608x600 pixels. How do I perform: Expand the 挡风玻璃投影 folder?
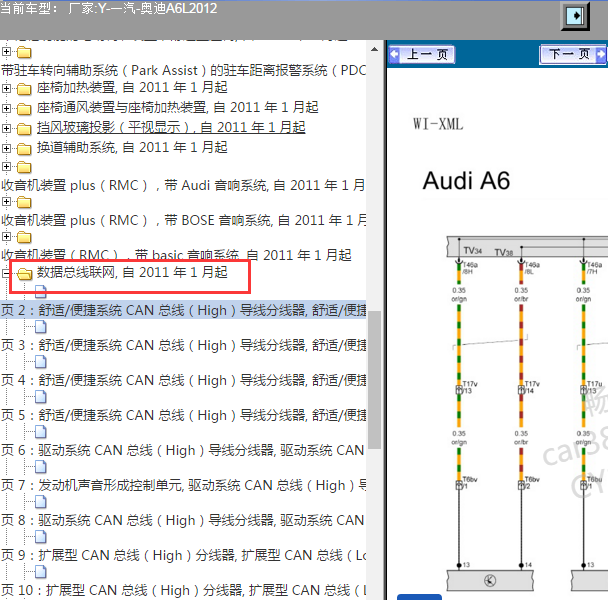(6, 128)
